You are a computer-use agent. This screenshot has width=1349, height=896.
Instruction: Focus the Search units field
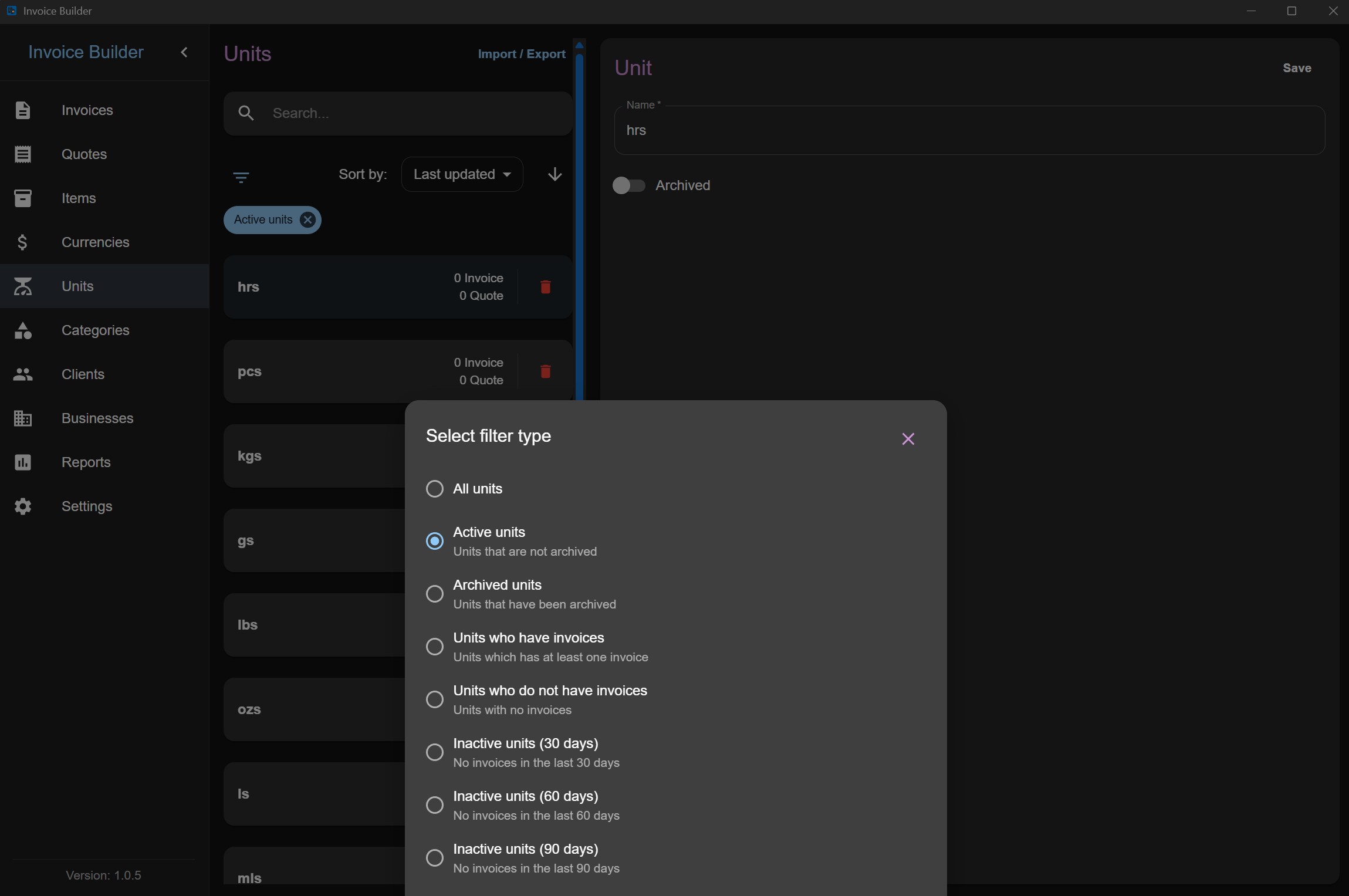click(x=398, y=113)
